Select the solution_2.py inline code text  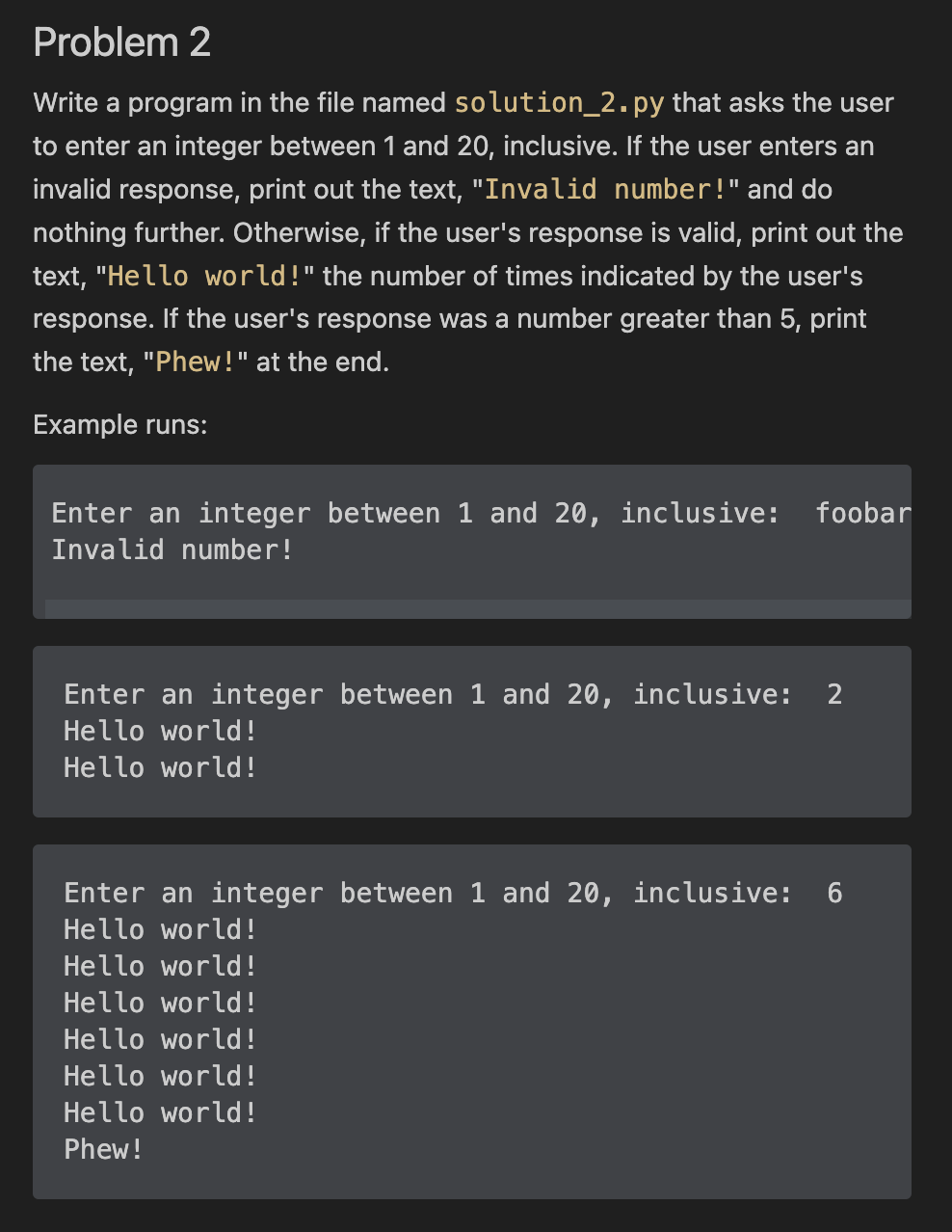559,102
